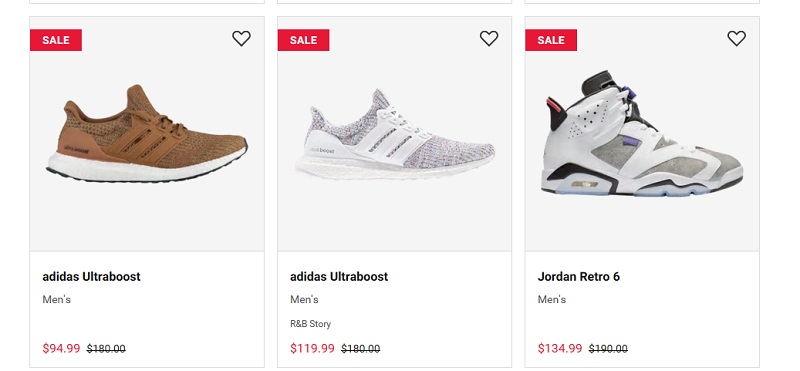Screen dimensions: 800x371
Task: Click SALE badge on white multicolor Ultraboost card
Action: coord(304,40)
